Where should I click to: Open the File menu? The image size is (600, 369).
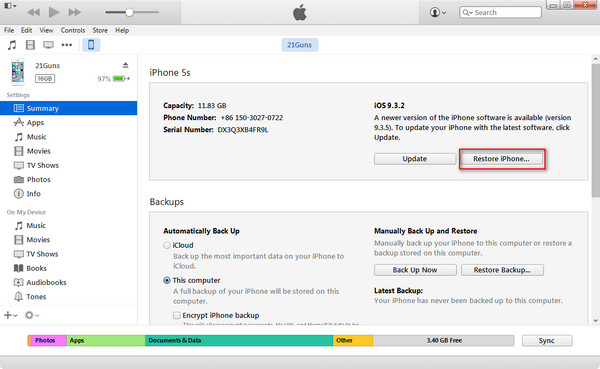9,30
